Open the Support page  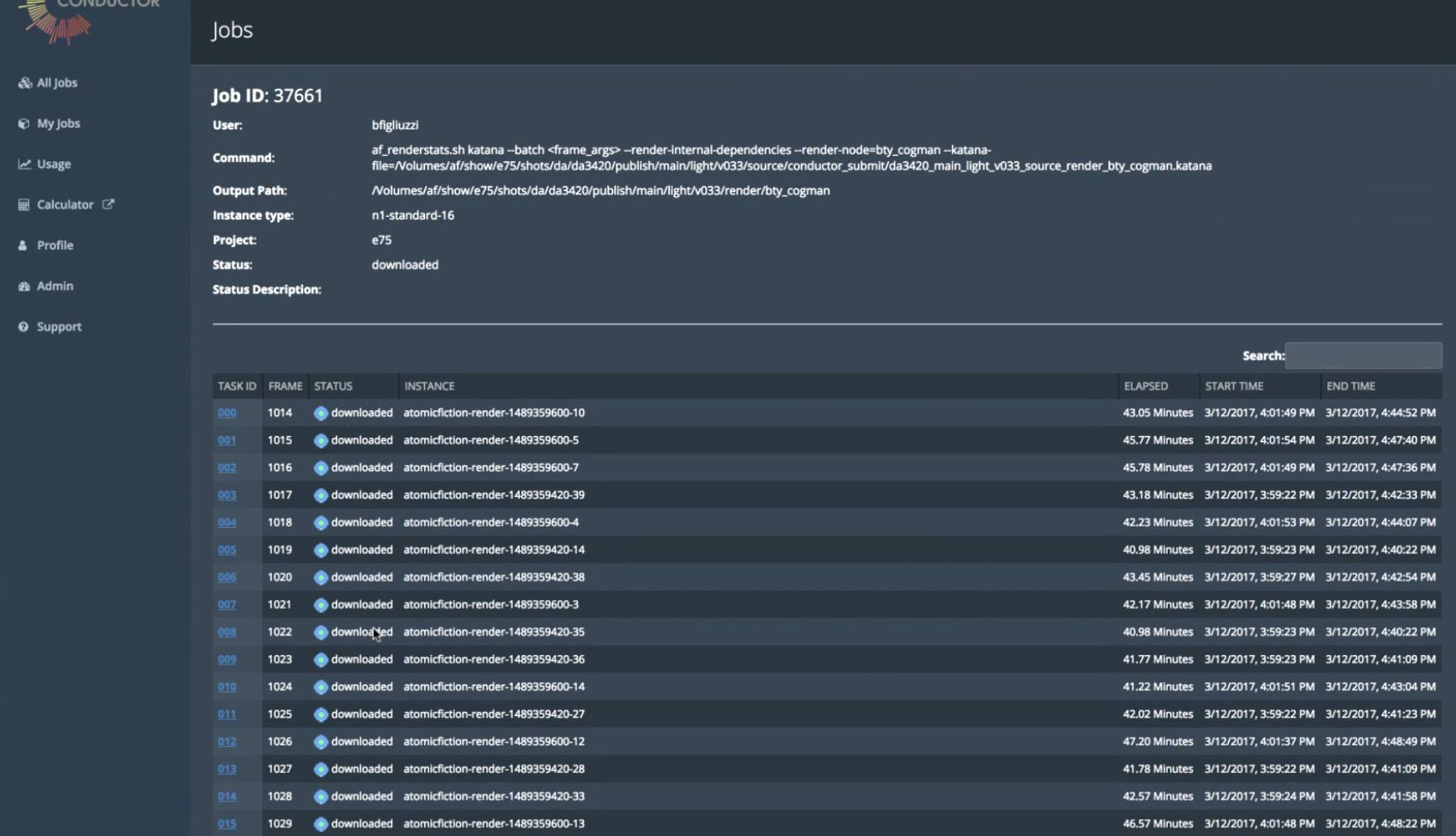[59, 326]
